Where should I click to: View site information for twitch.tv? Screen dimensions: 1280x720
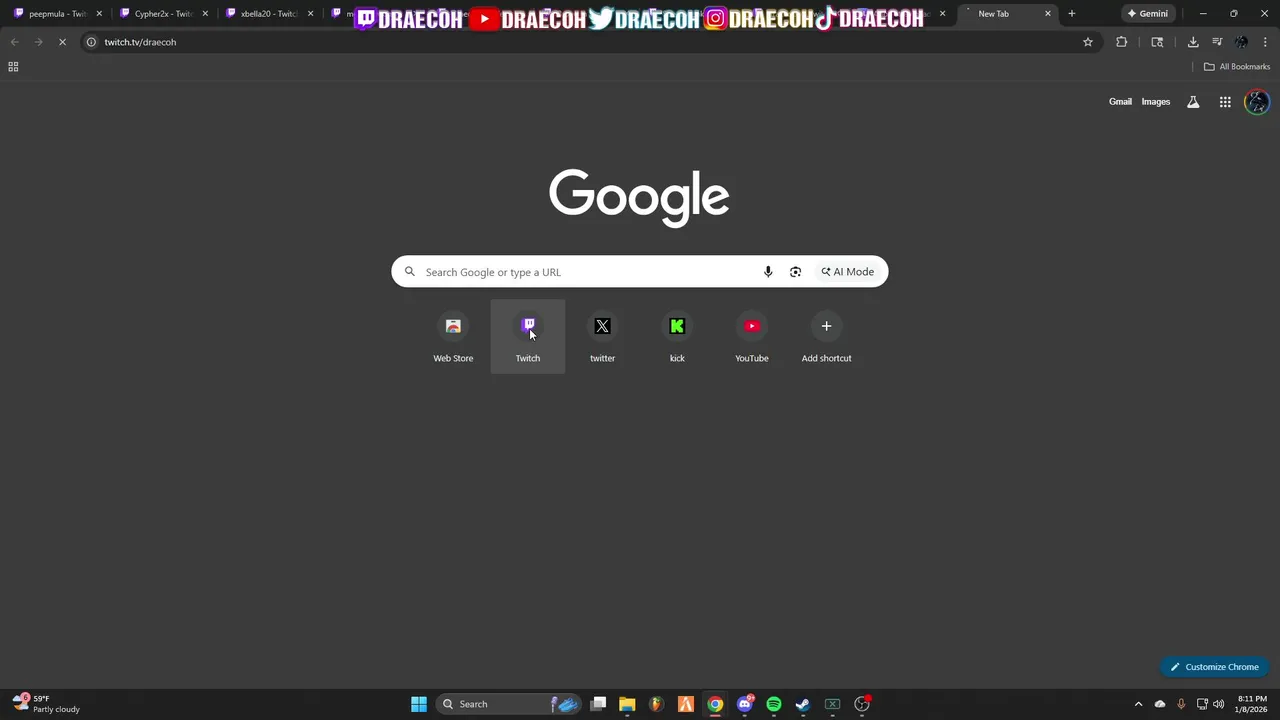coord(91,42)
